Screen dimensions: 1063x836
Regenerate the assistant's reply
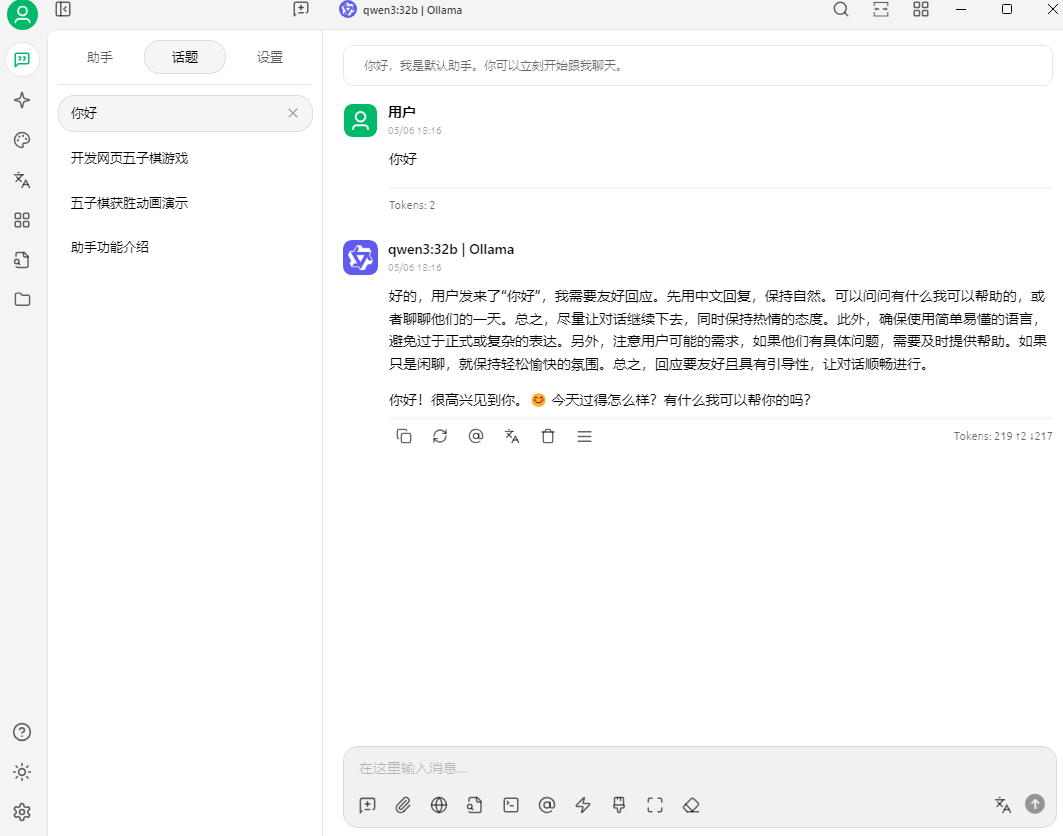coord(440,437)
